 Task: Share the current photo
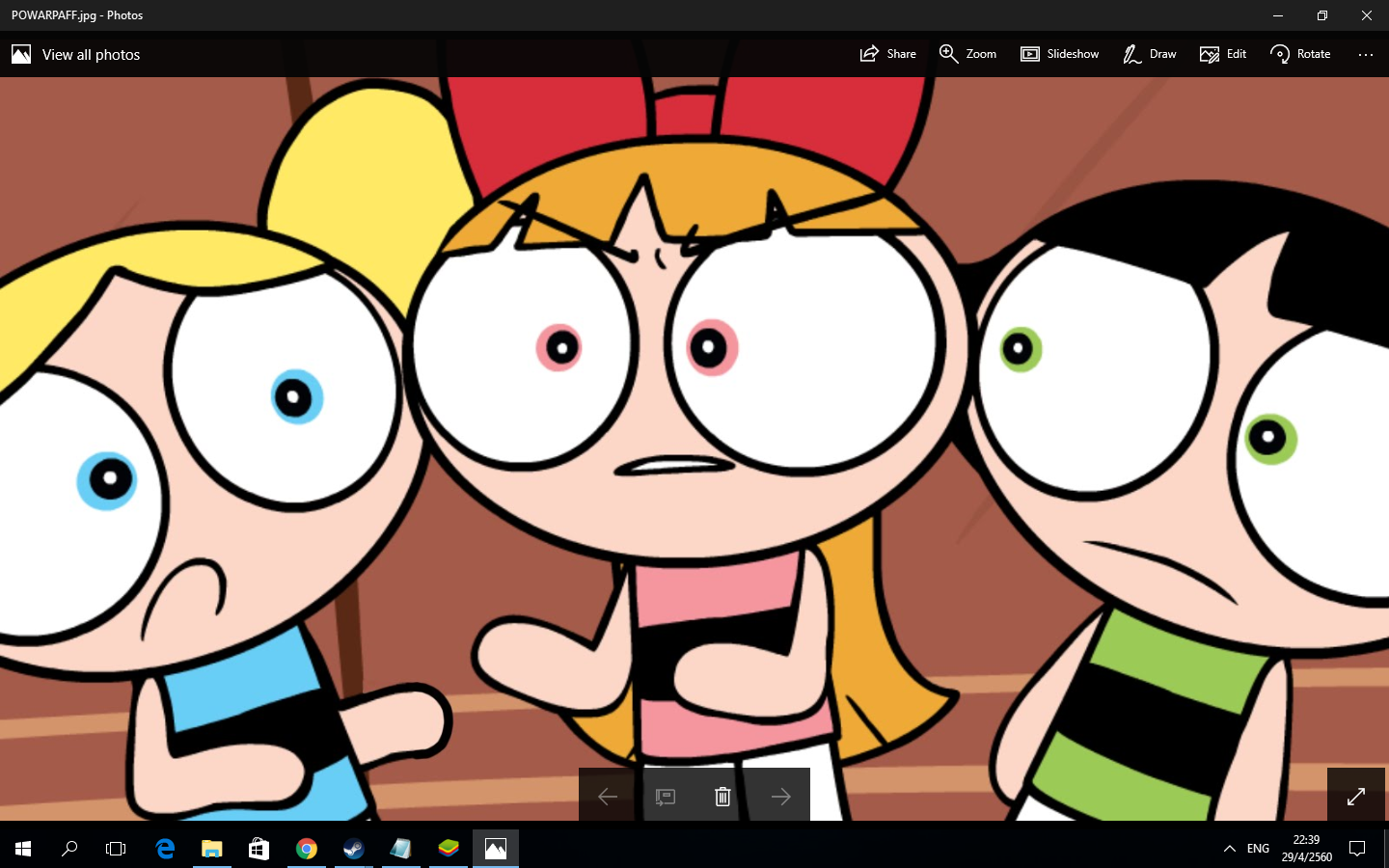coord(888,54)
